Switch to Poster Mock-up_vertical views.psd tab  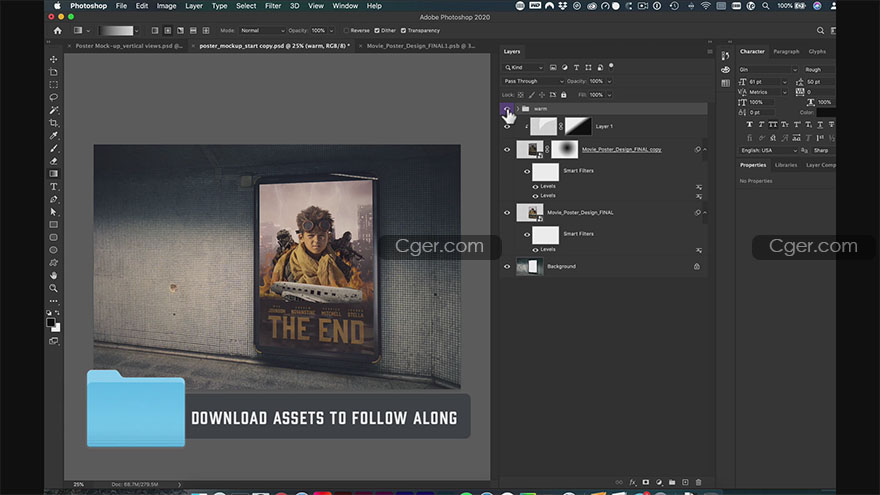pyautogui.click(x=129, y=46)
